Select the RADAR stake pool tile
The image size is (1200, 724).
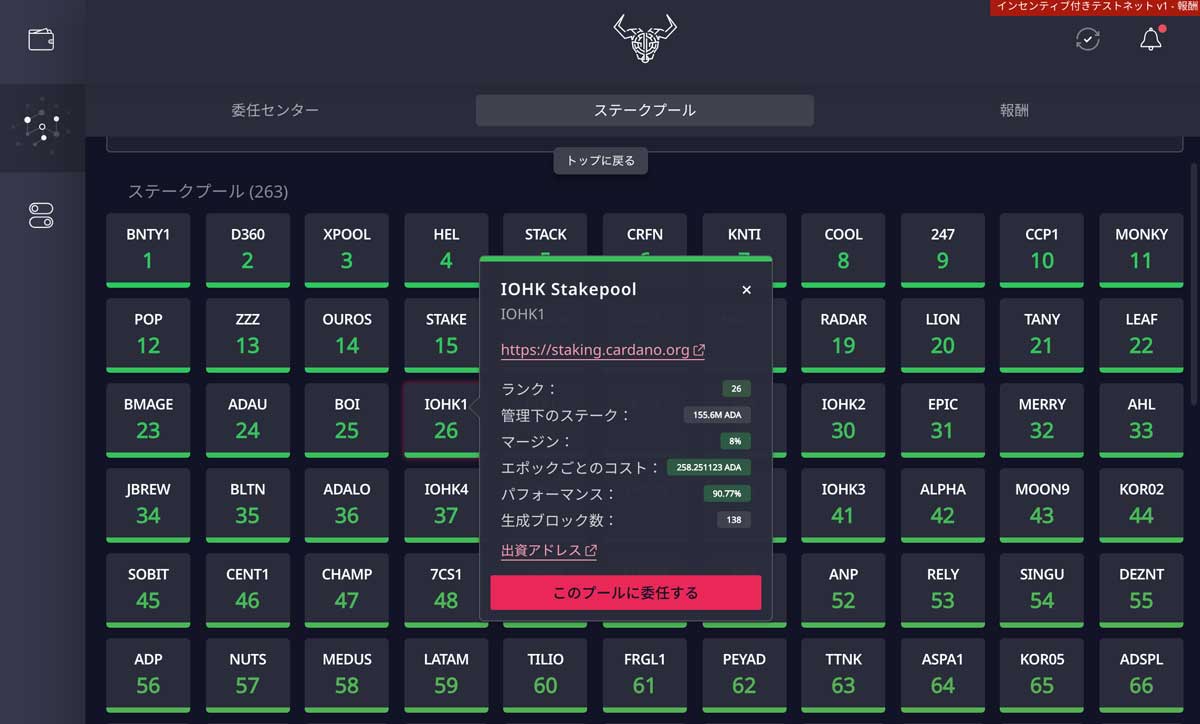pos(843,335)
